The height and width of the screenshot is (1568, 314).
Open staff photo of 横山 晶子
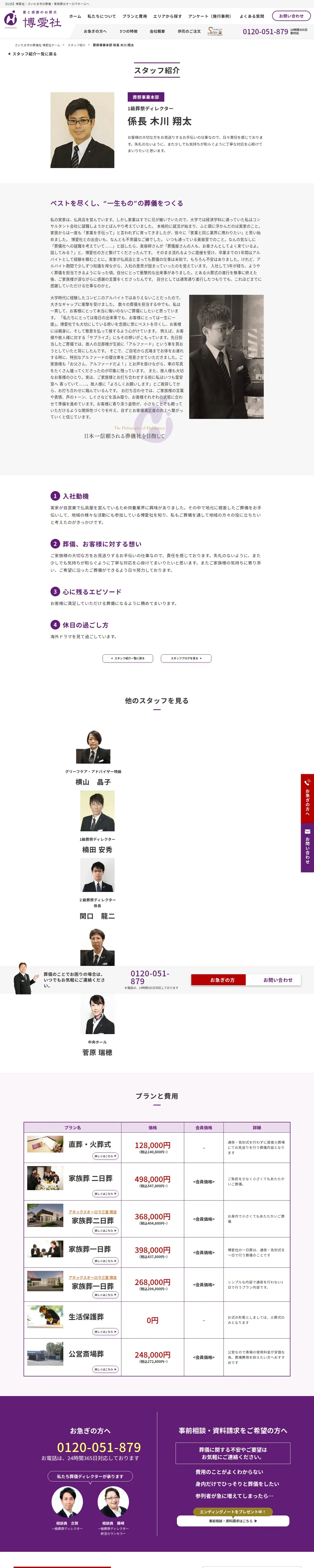tap(93, 746)
